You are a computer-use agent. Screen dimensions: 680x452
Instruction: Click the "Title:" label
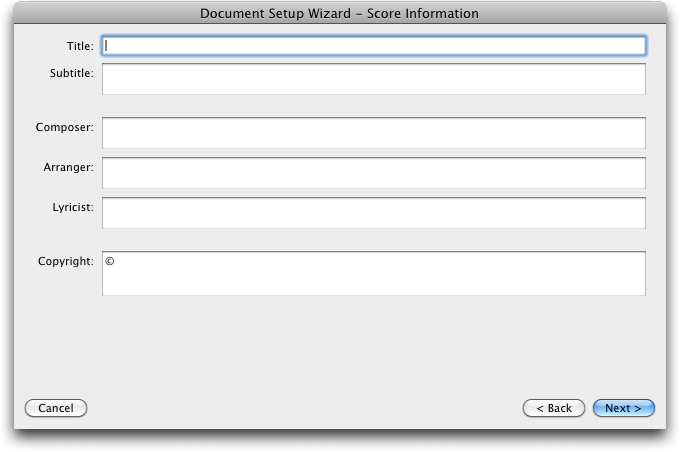click(x=80, y=46)
